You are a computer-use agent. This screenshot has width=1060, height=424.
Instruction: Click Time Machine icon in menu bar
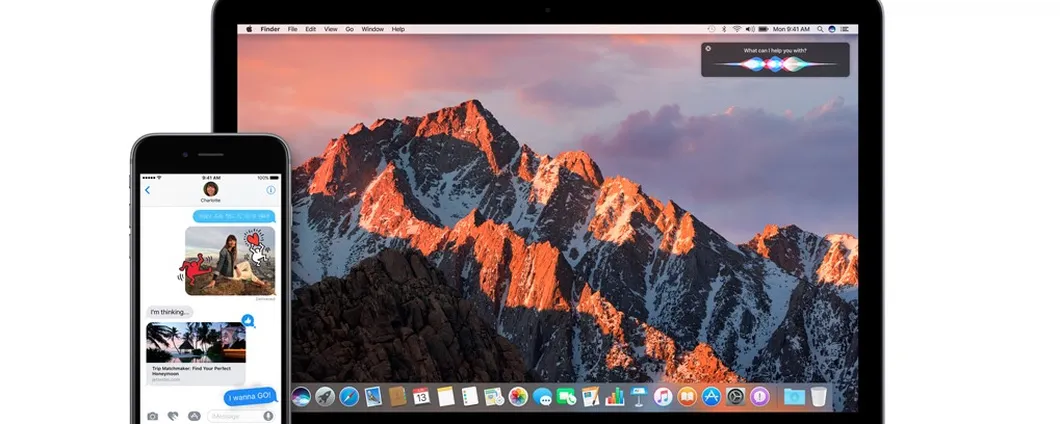coord(712,29)
